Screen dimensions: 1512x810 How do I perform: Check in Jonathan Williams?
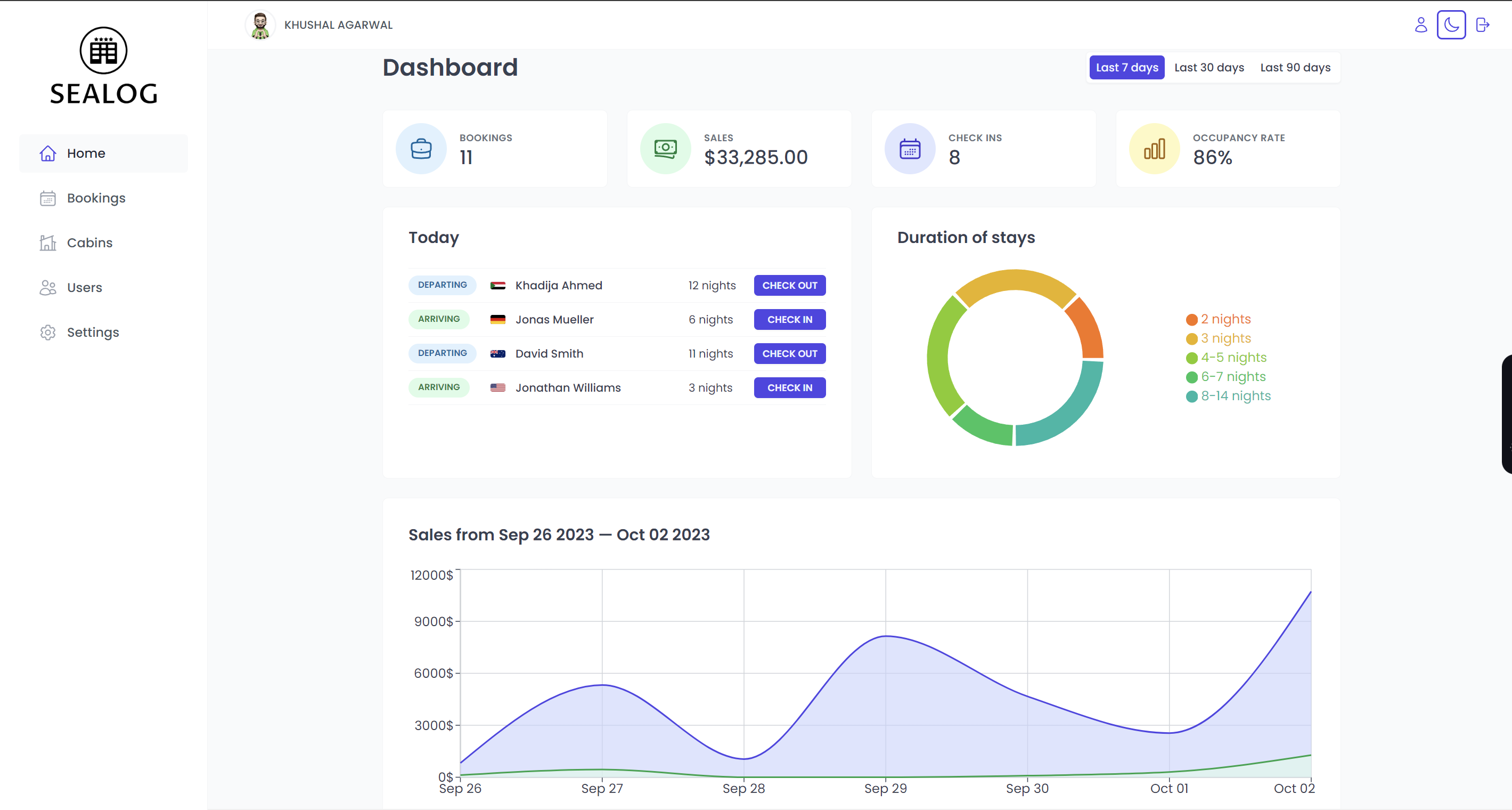[789, 387]
